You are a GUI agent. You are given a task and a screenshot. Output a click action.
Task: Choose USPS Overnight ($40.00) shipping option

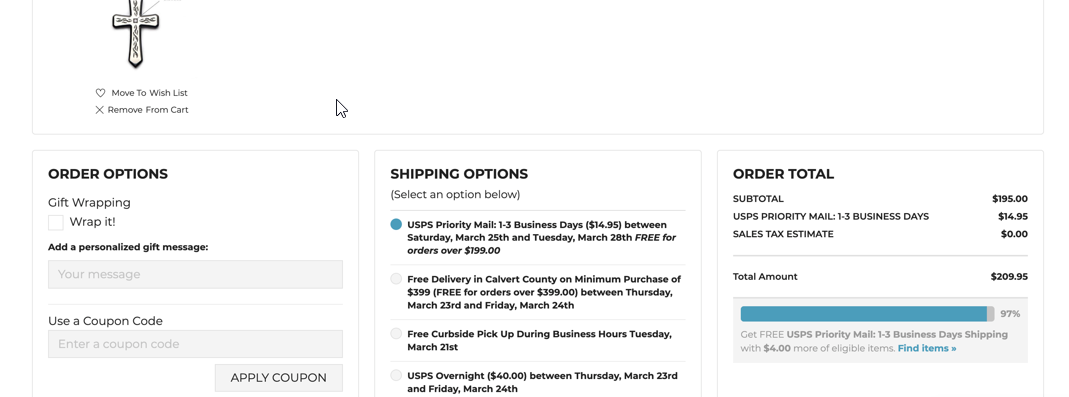396,375
